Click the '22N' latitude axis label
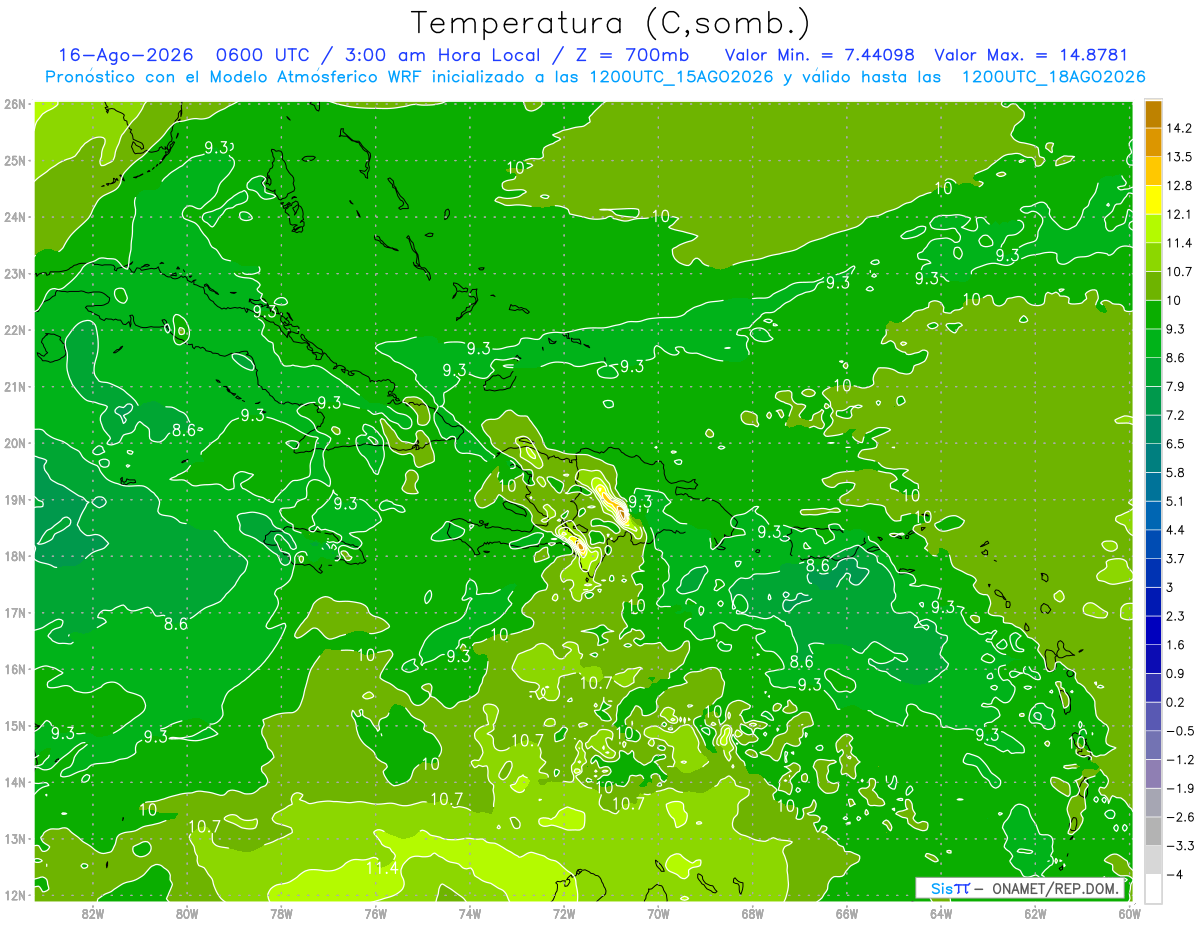Viewport: 1200px width, 927px height. [x=15, y=329]
